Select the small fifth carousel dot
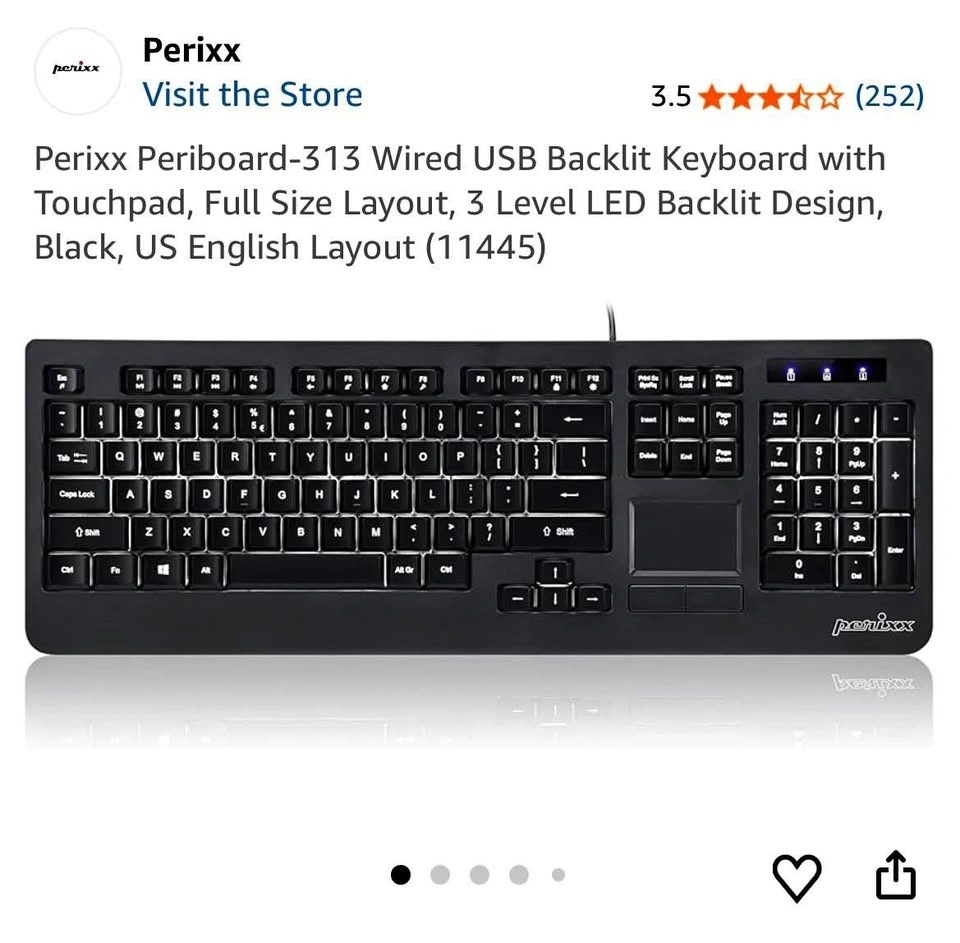 (558, 874)
